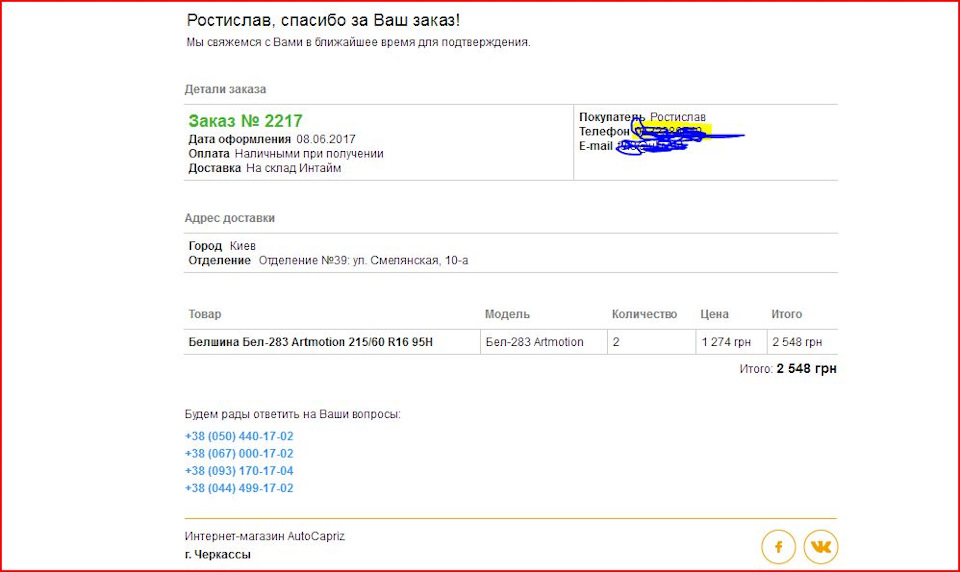Select the 'Детали заказа' section title
This screenshot has height=572, width=960.
(x=225, y=89)
